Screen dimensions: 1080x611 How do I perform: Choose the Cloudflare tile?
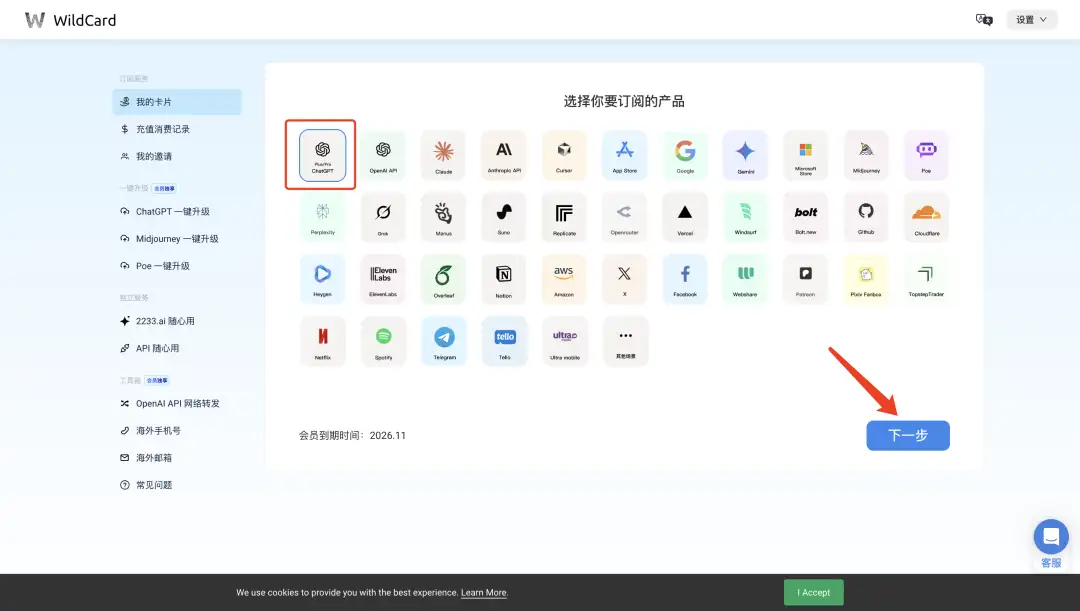tap(926, 217)
